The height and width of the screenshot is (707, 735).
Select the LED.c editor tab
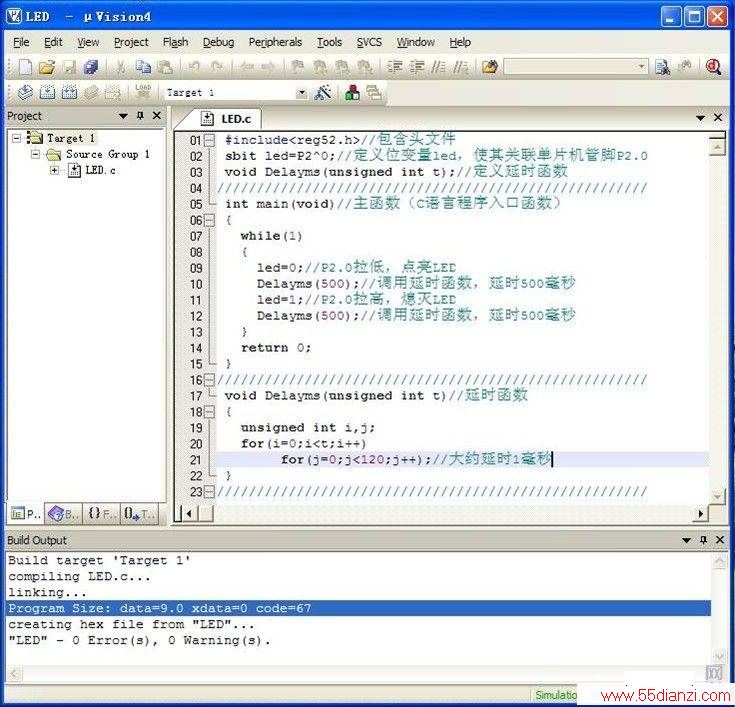[226, 119]
